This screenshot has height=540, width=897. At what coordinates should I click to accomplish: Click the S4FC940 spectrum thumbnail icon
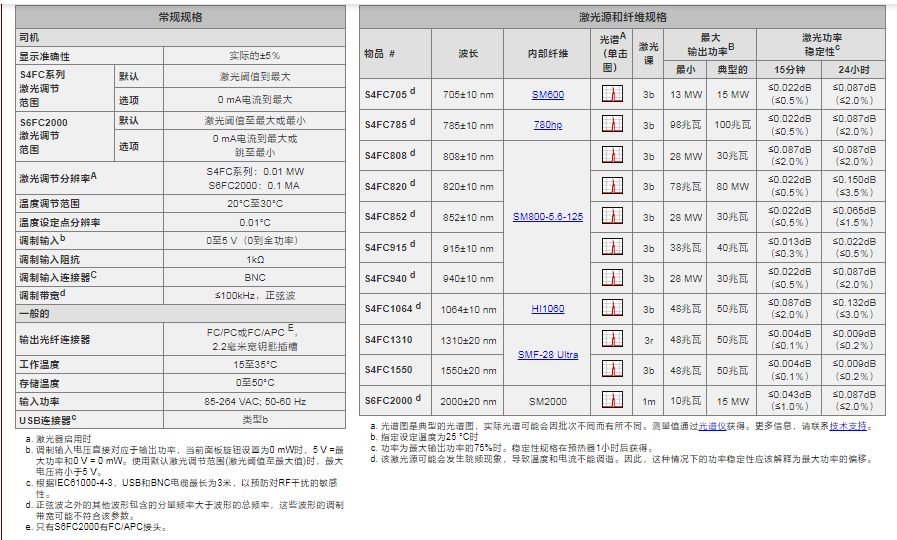click(612, 278)
